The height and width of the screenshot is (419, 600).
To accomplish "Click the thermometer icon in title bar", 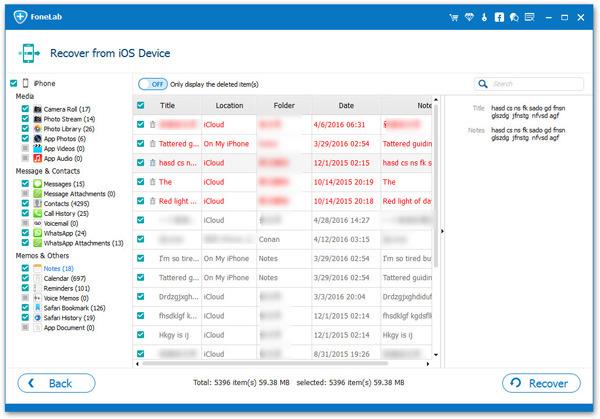I will point(484,17).
